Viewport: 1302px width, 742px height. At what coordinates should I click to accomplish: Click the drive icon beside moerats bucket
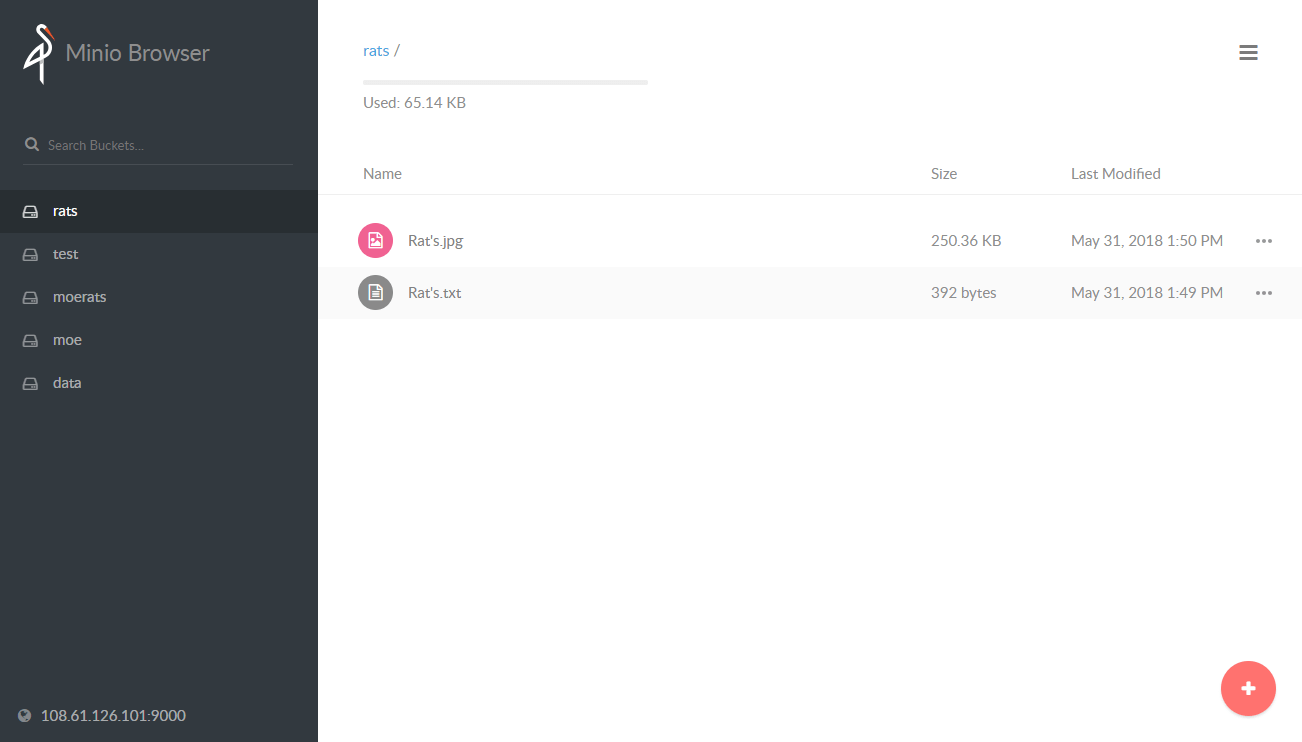coord(31,298)
